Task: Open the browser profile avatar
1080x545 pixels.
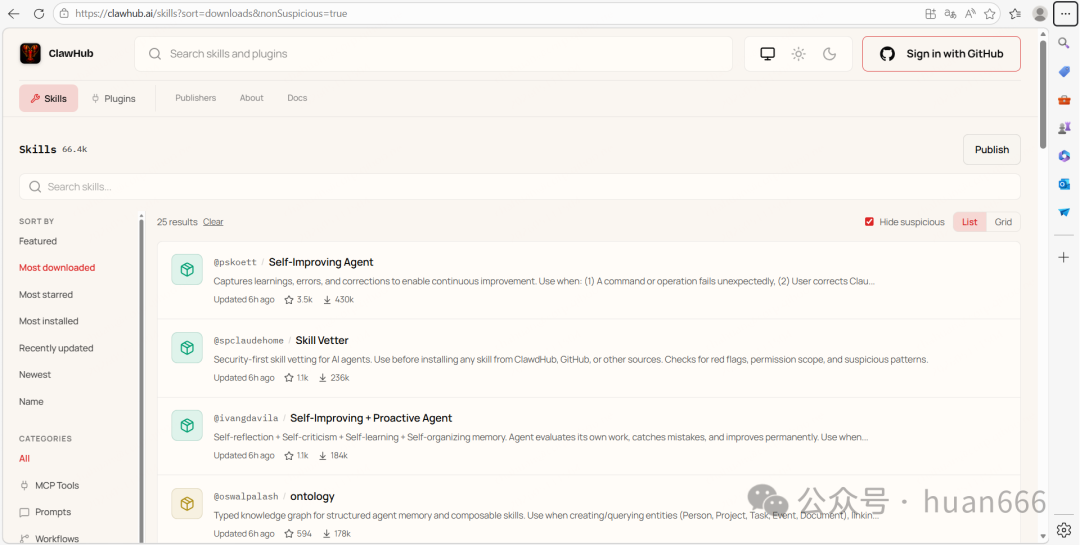Action: [x=1040, y=13]
